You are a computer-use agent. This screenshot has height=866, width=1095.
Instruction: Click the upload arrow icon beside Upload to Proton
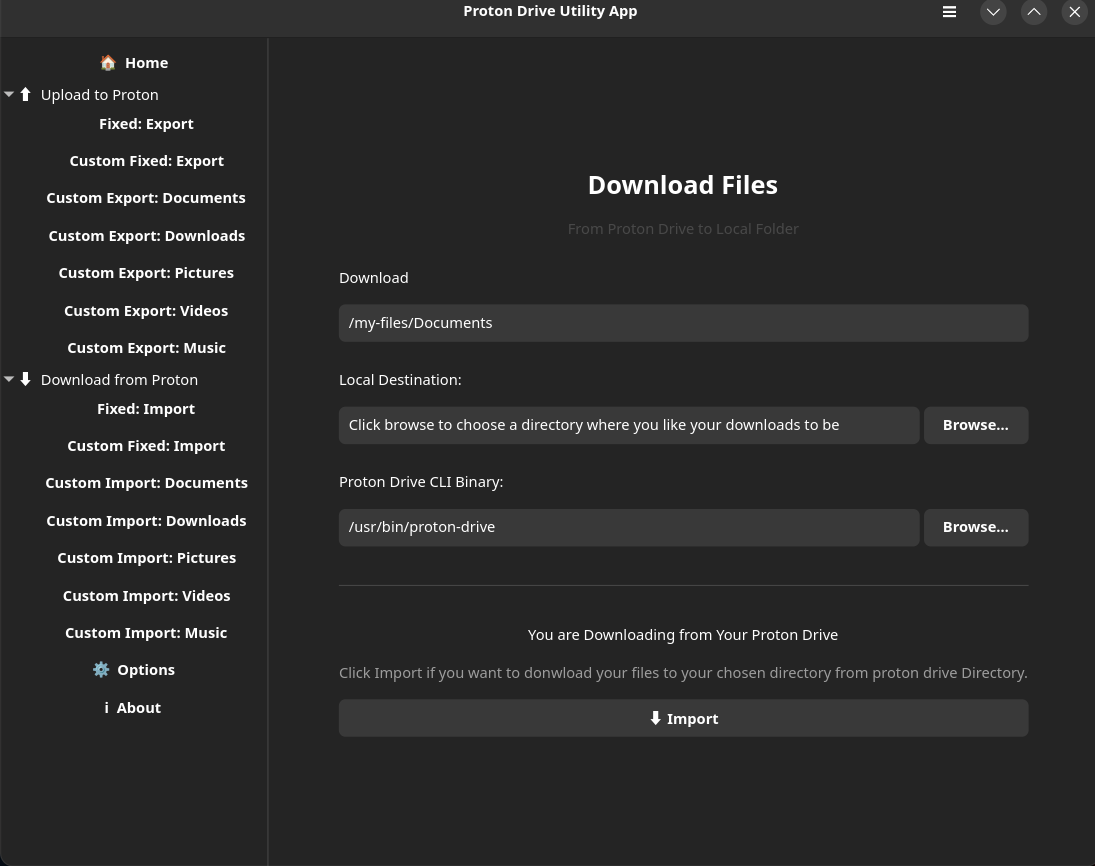(25, 94)
